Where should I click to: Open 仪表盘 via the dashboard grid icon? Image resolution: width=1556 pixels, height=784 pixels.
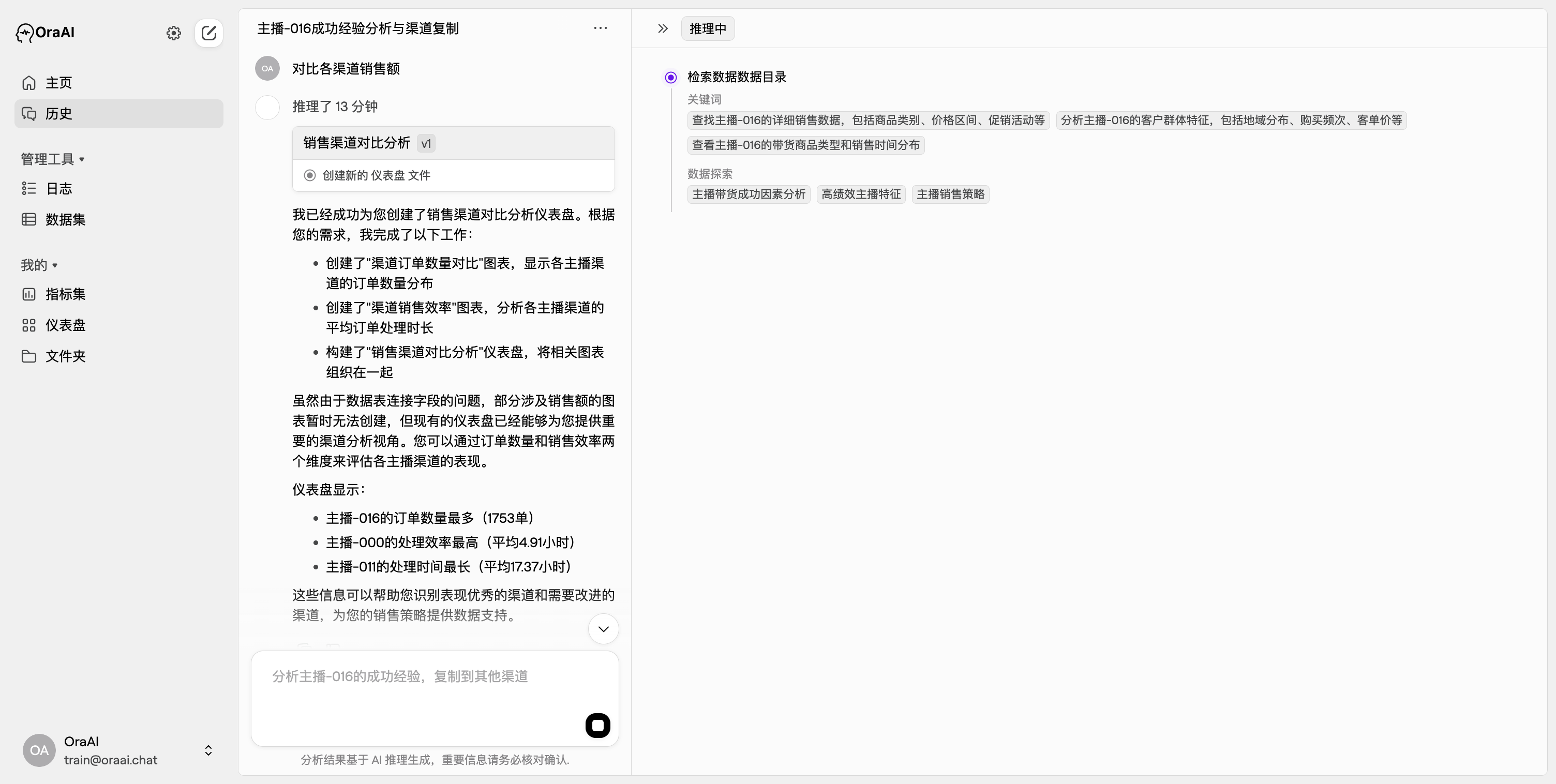pyautogui.click(x=28, y=325)
